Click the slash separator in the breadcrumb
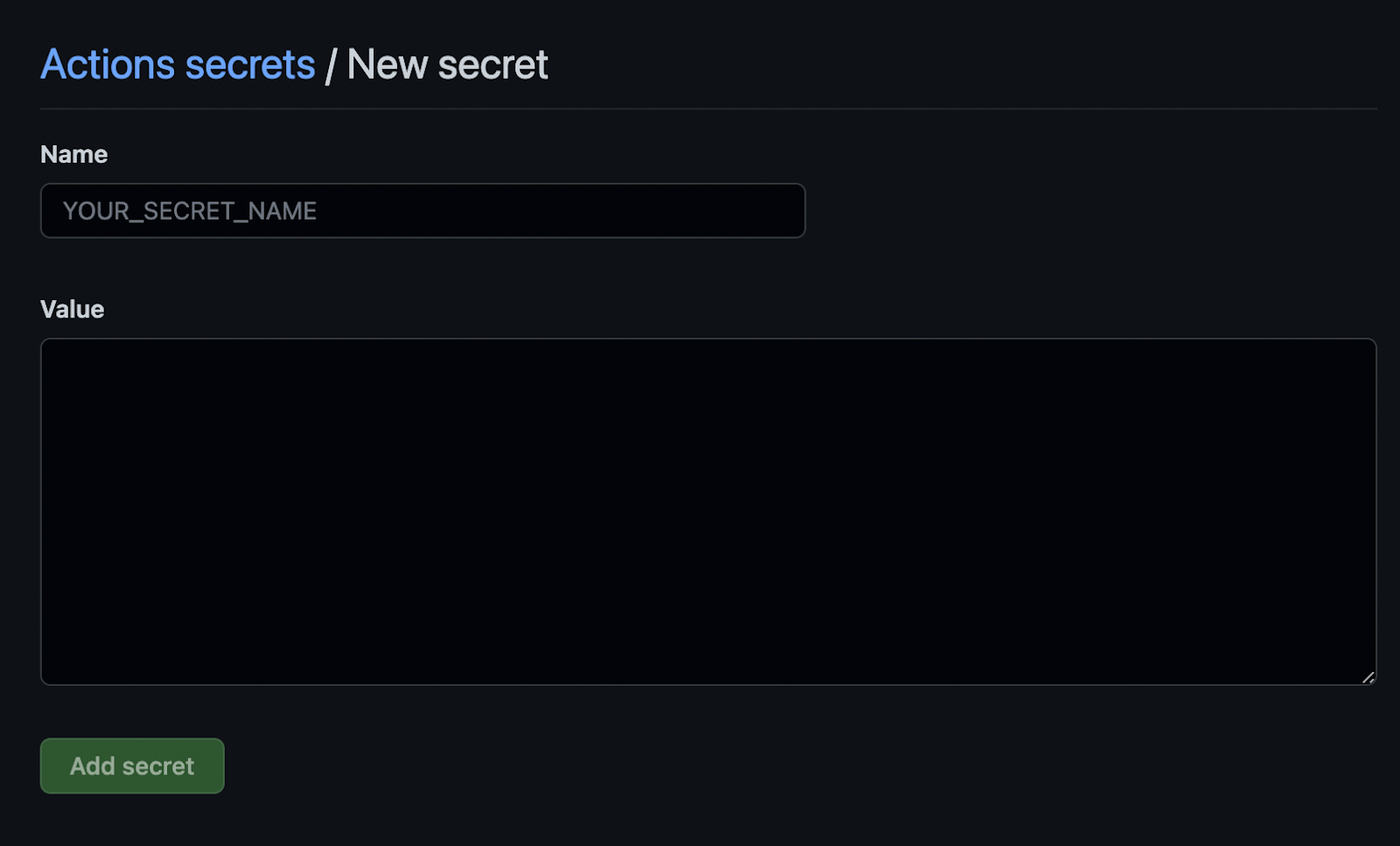 coord(331,66)
